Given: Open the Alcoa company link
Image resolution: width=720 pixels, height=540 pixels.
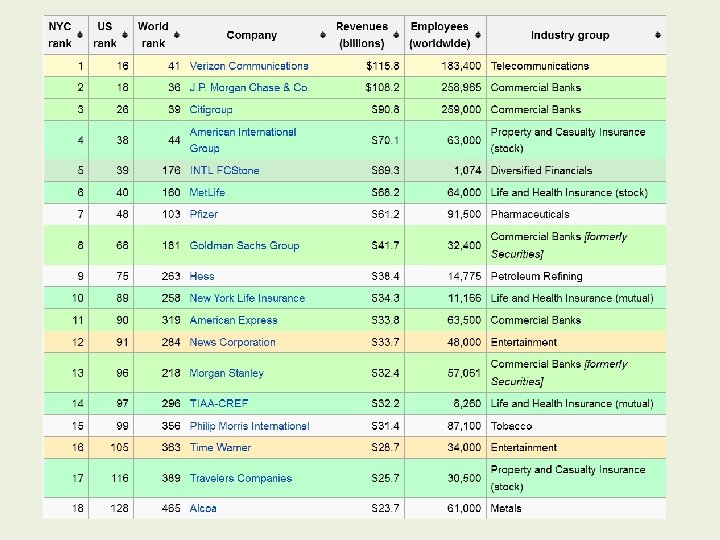Looking at the screenshot, I should (x=203, y=508).
